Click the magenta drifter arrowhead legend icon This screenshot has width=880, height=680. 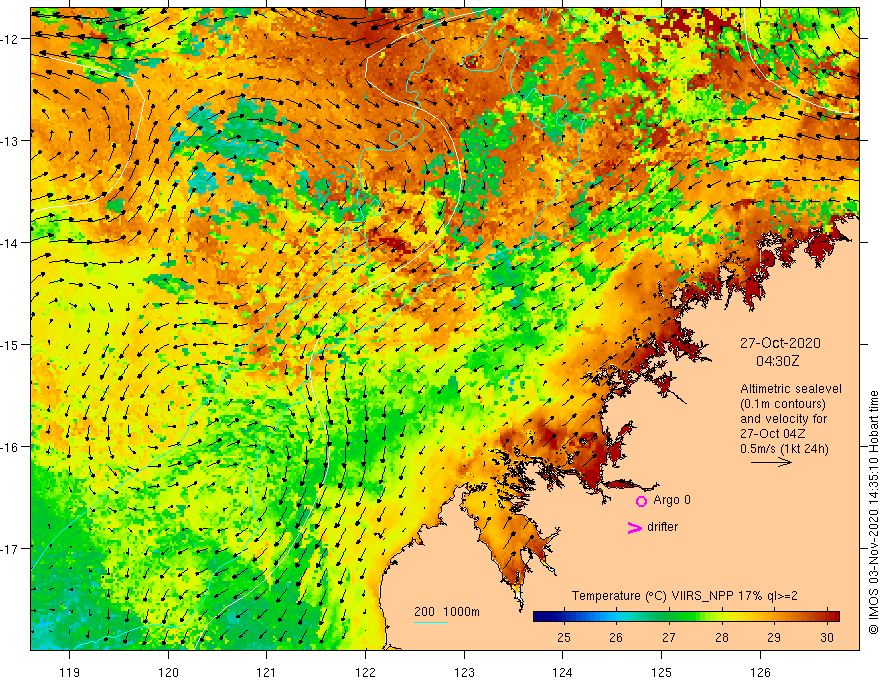point(634,527)
